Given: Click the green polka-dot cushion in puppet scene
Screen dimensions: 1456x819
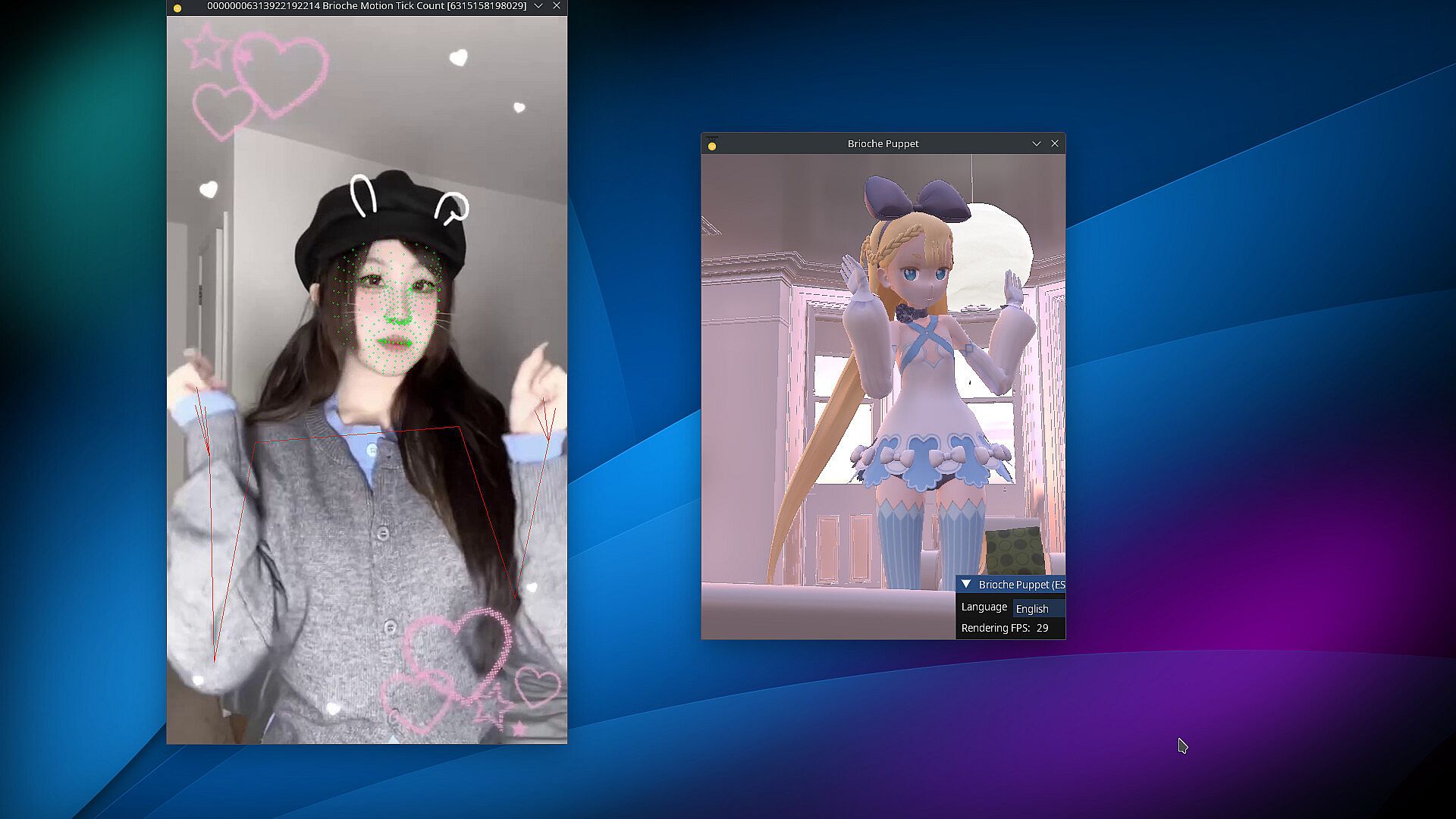Looking at the screenshot, I should point(1015,551).
